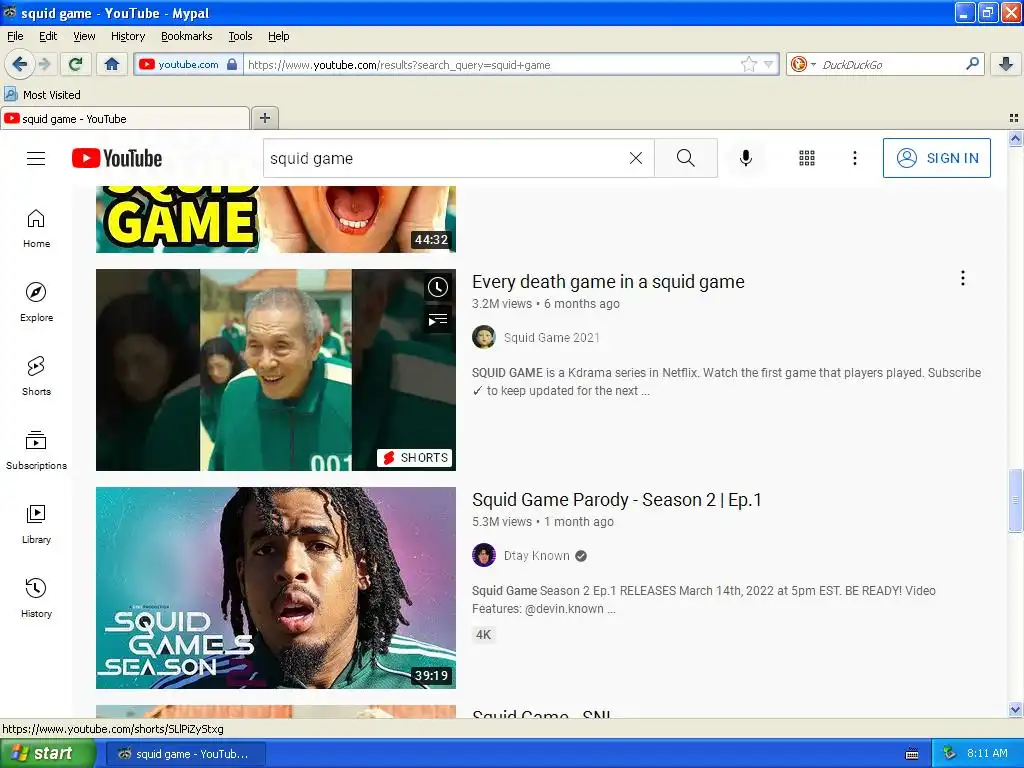
Task: Open Shorts in sidebar
Action: (37, 376)
